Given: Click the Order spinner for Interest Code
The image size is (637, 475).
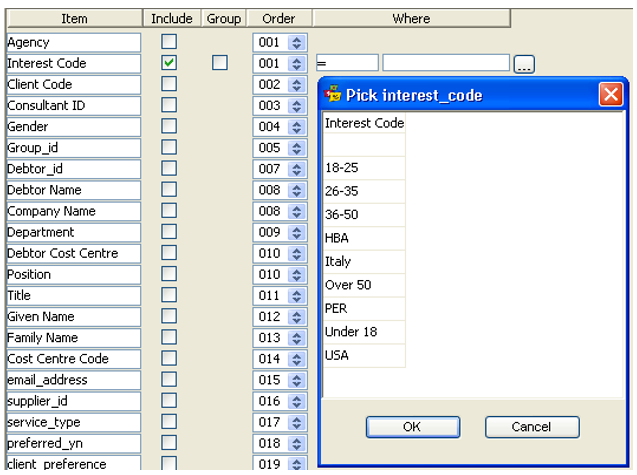Looking at the screenshot, I should tap(297, 64).
